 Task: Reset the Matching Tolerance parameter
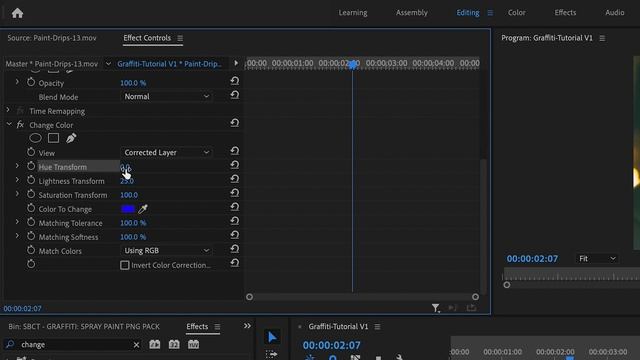pos(234,221)
